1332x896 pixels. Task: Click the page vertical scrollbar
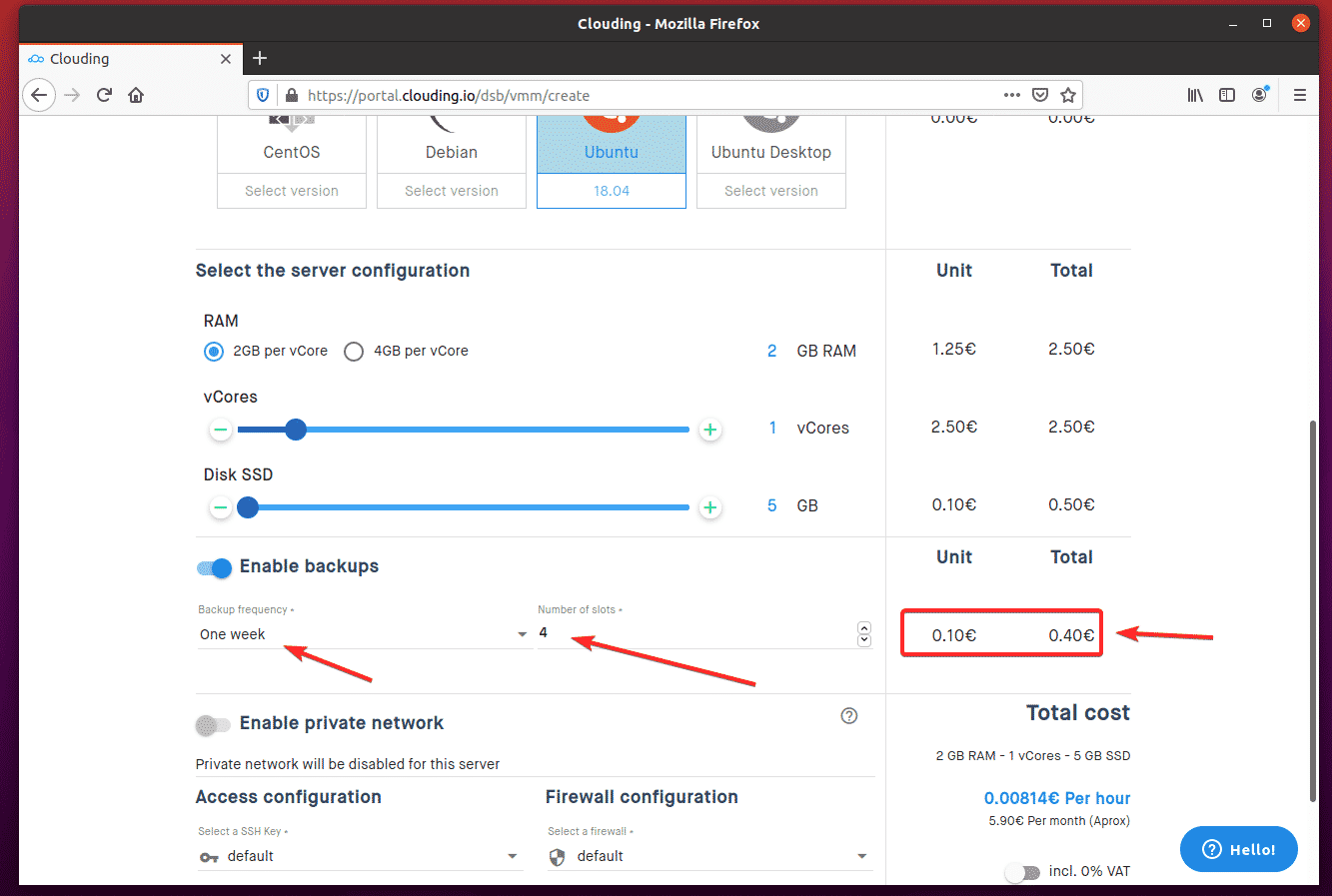point(1312,609)
